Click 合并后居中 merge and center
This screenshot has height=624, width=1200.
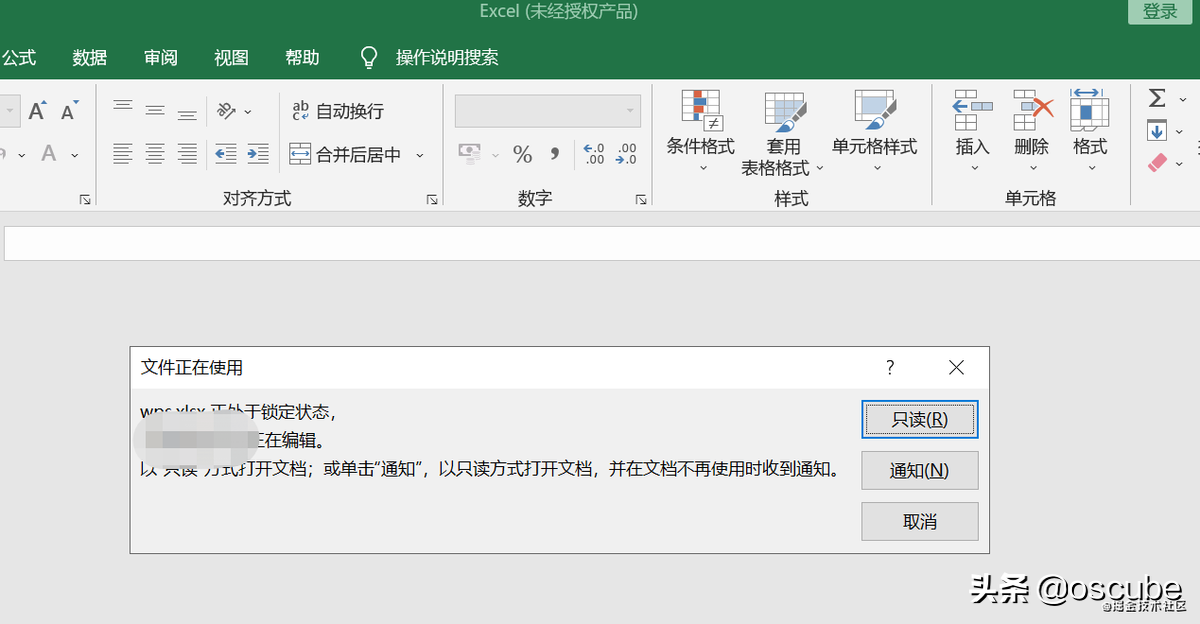346,154
